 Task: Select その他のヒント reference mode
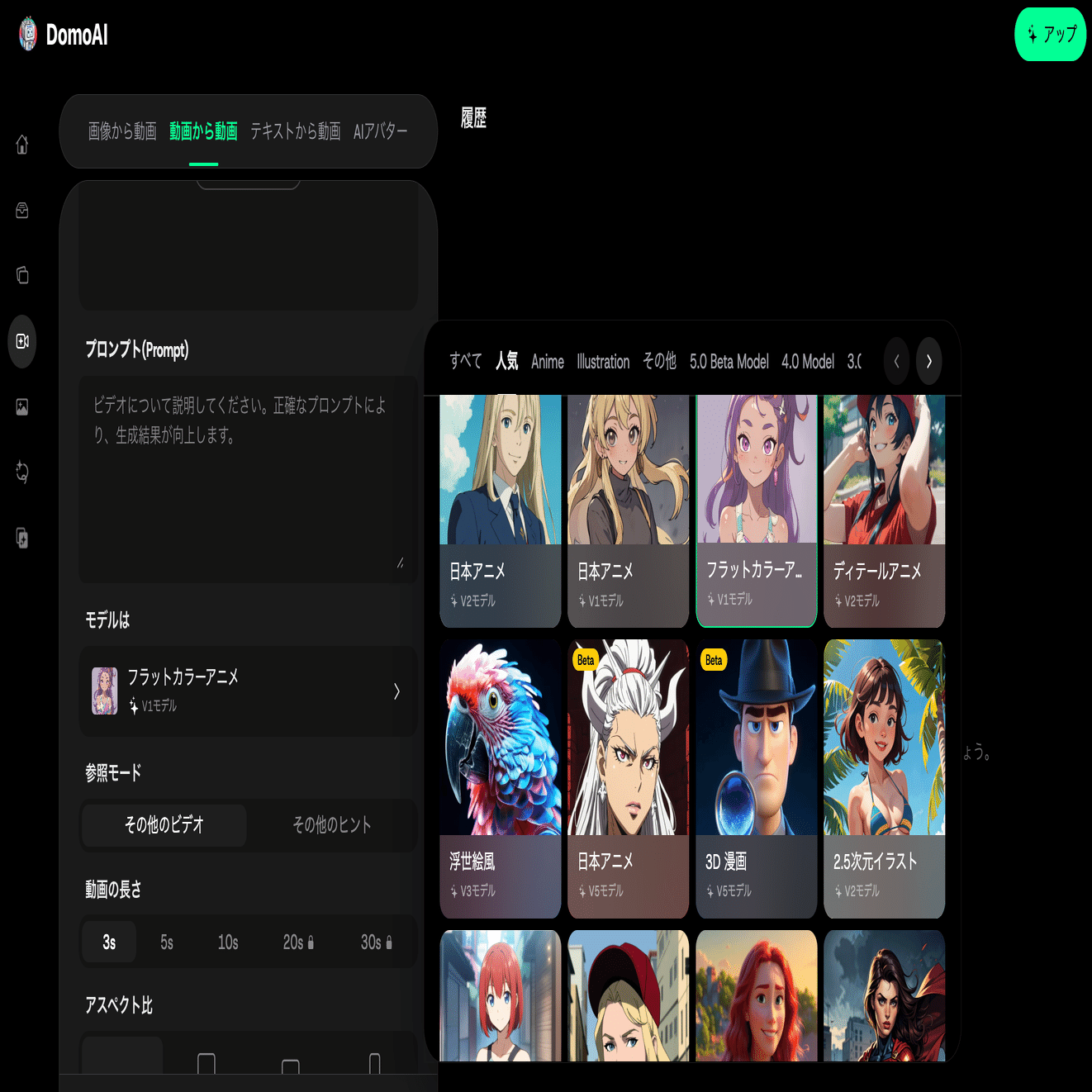click(x=332, y=825)
